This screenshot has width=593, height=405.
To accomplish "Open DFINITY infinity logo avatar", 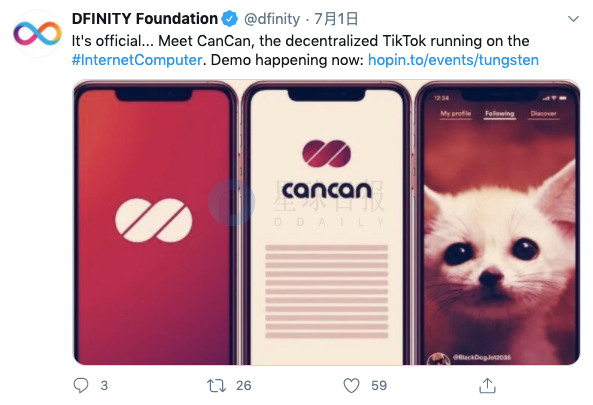I will (37, 34).
